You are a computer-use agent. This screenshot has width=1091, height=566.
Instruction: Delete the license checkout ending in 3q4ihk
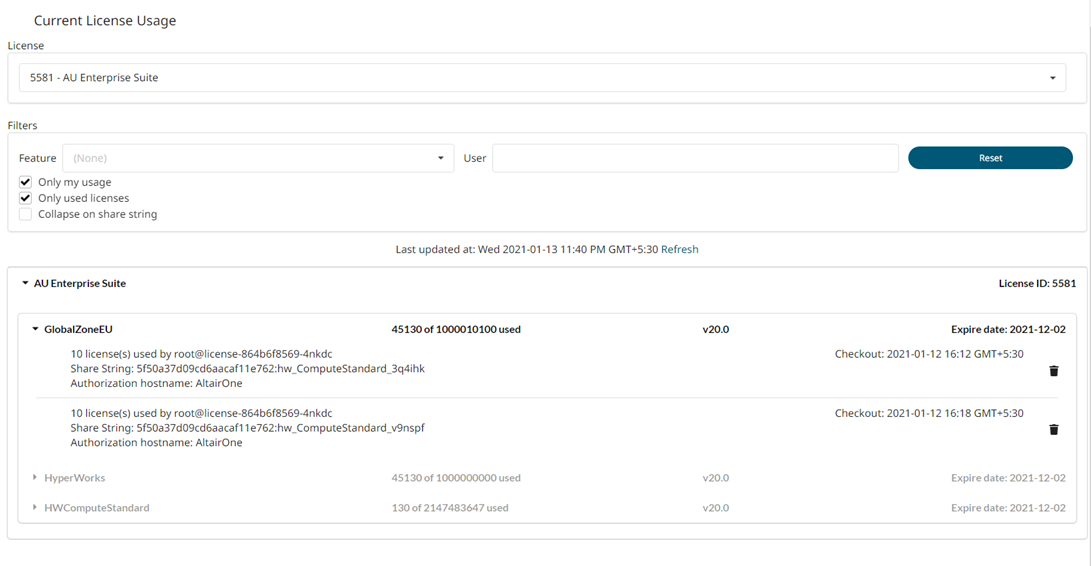[1053, 371]
